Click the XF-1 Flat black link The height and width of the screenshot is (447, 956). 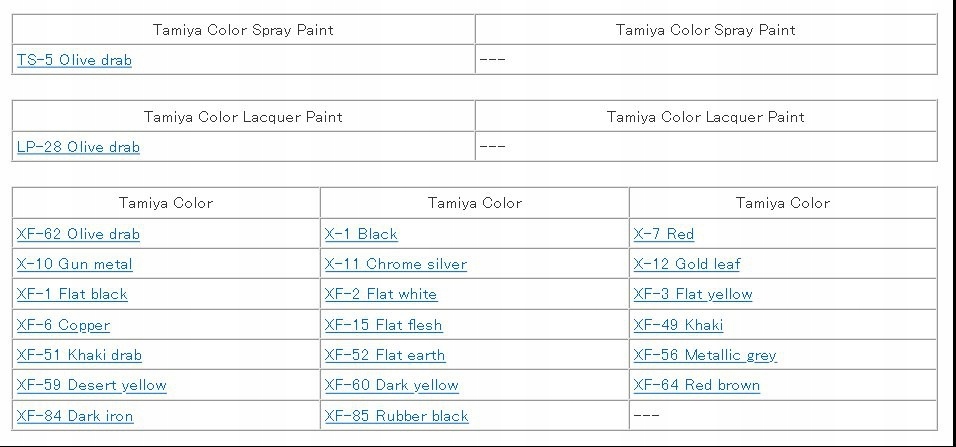72,294
